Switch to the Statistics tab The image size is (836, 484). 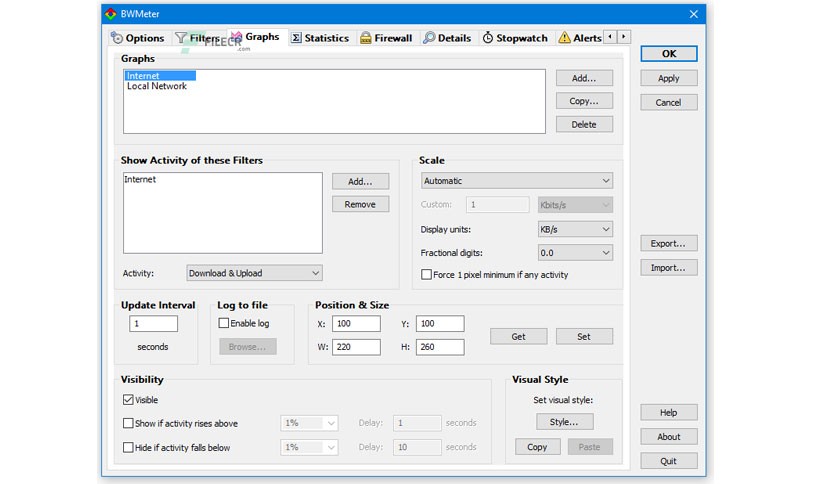[320, 38]
